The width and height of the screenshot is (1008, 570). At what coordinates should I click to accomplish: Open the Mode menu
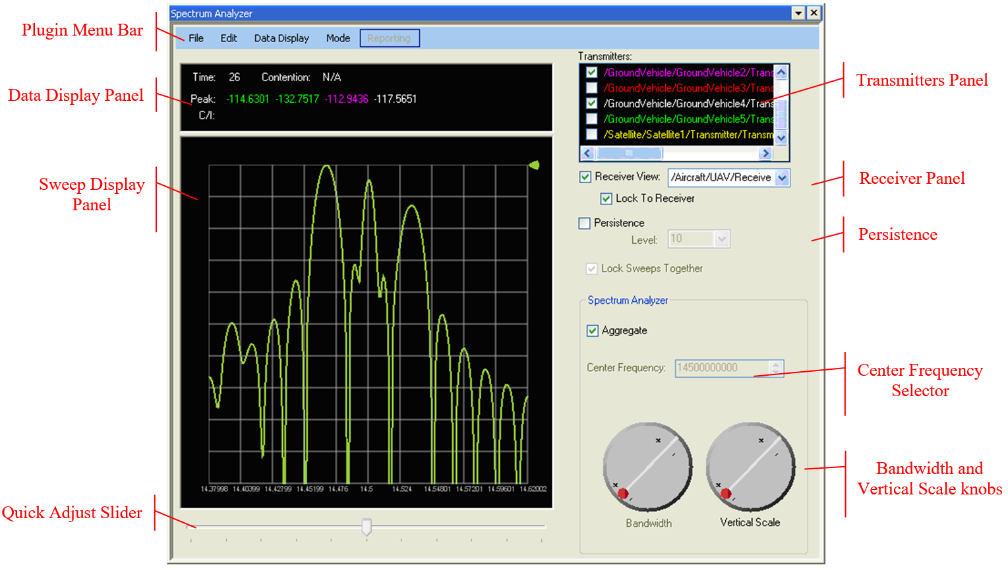click(x=338, y=38)
